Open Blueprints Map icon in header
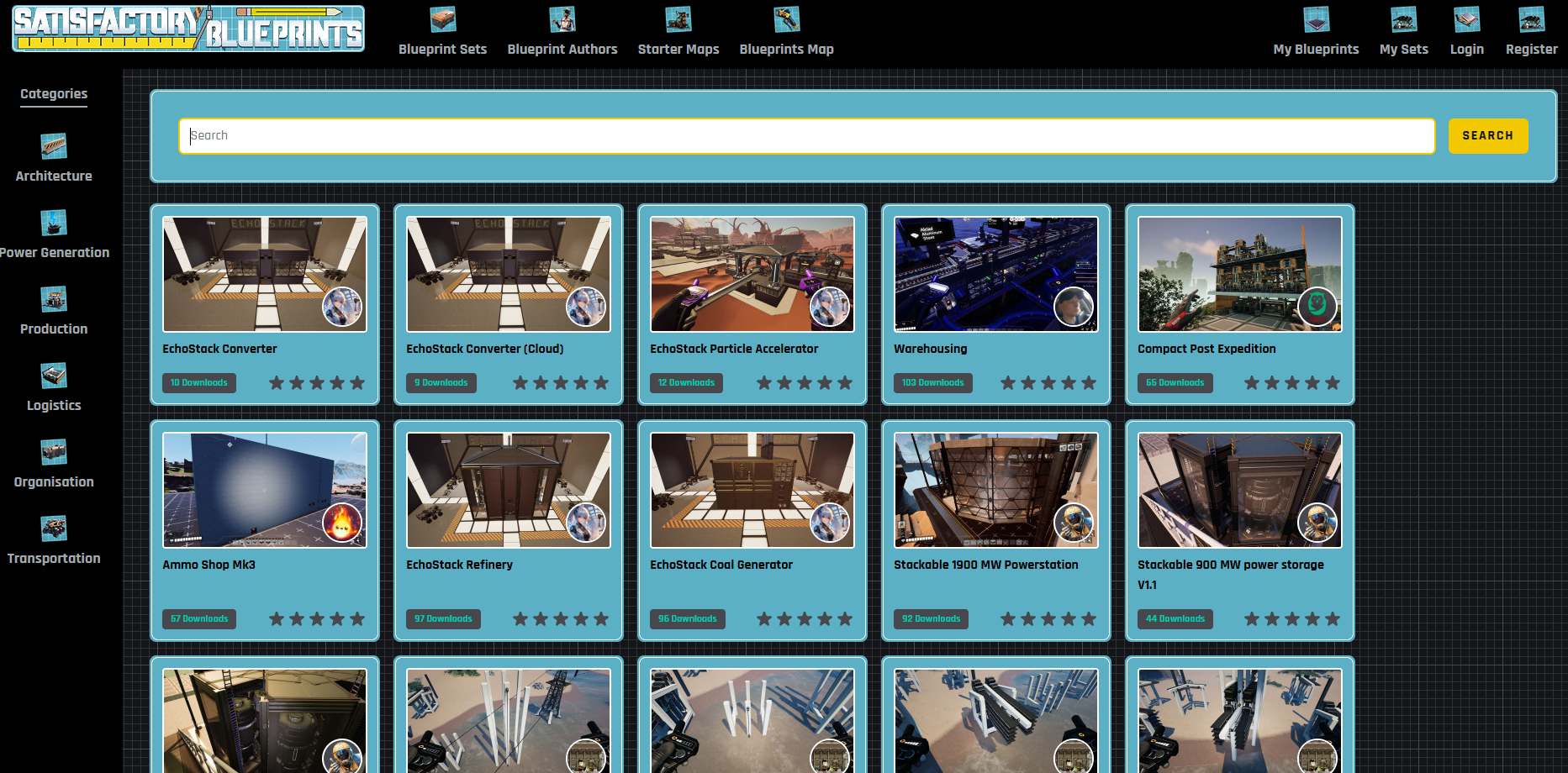 [x=787, y=19]
